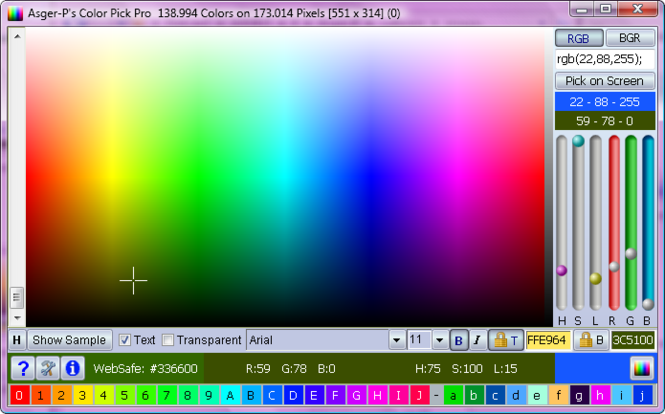Click the scrollbar down arrow at left

coord(17,317)
